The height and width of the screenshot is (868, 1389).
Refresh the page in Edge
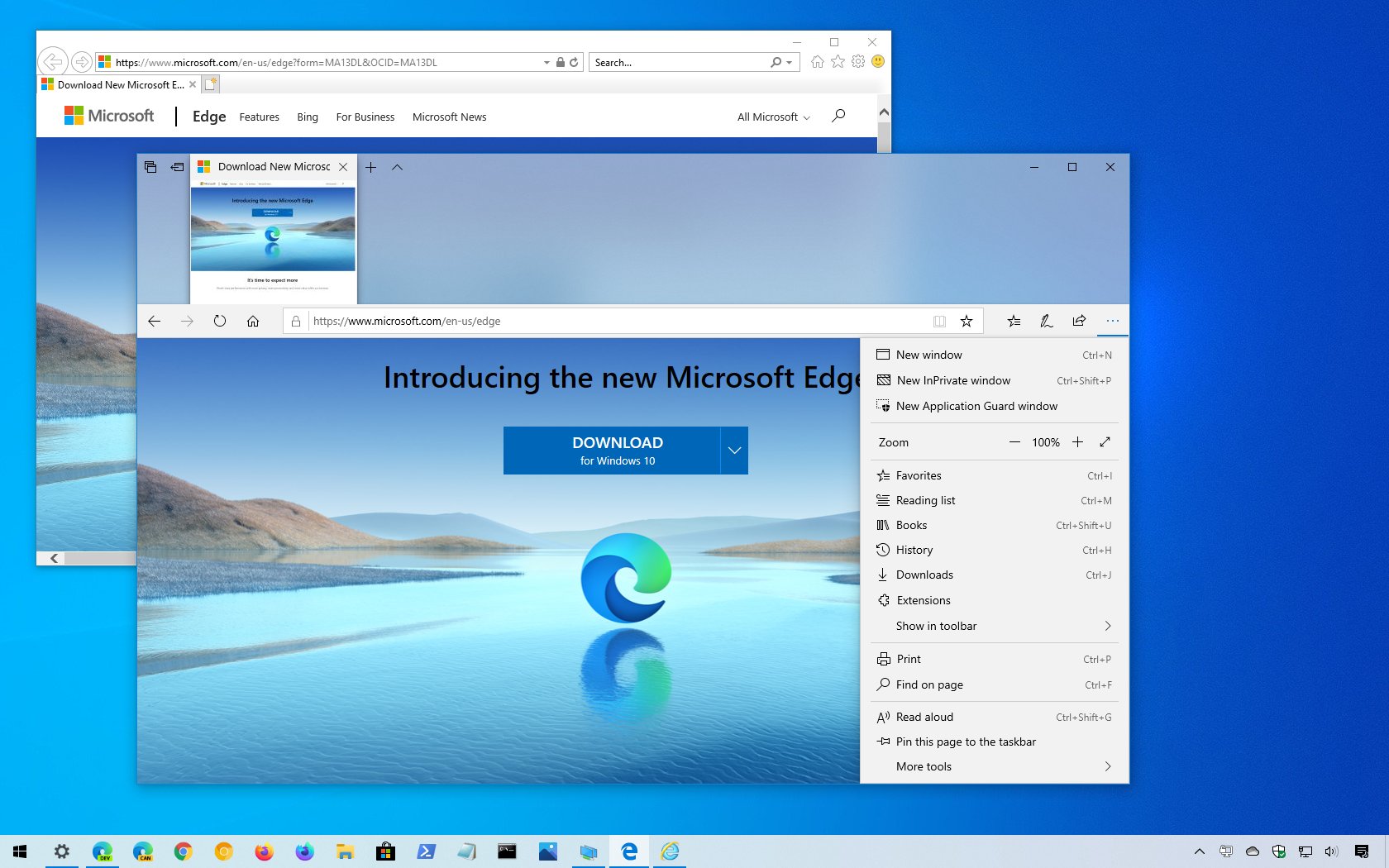(x=220, y=321)
